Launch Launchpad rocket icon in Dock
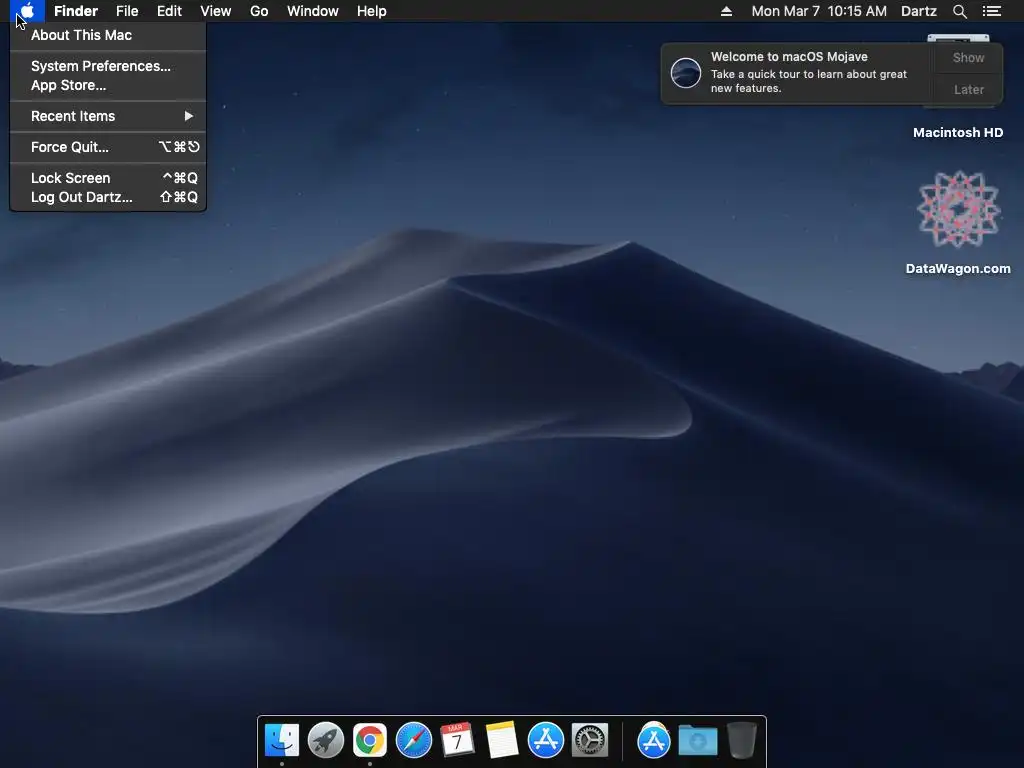 [325, 740]
